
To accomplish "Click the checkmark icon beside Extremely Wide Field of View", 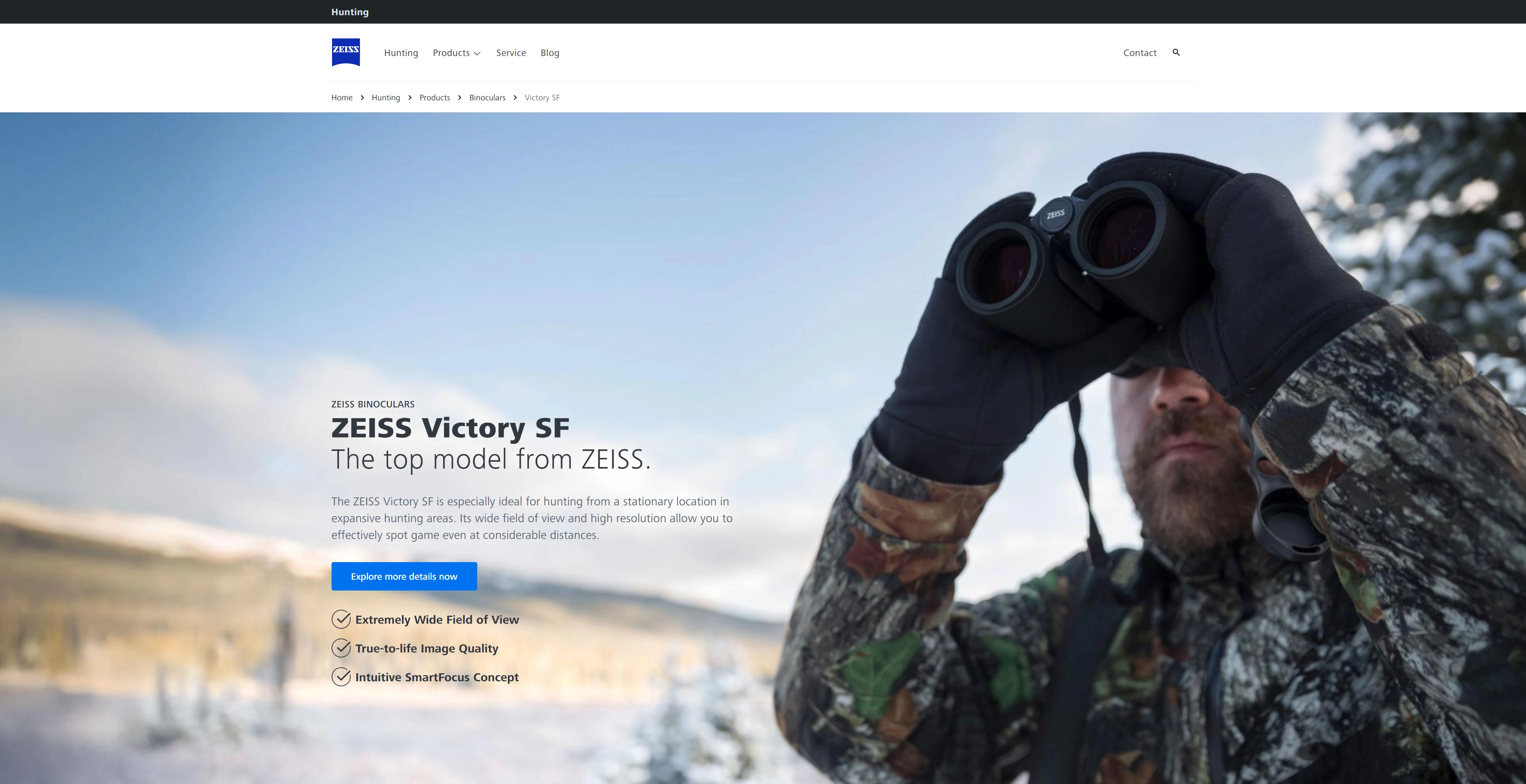I will tap(341, 619).
